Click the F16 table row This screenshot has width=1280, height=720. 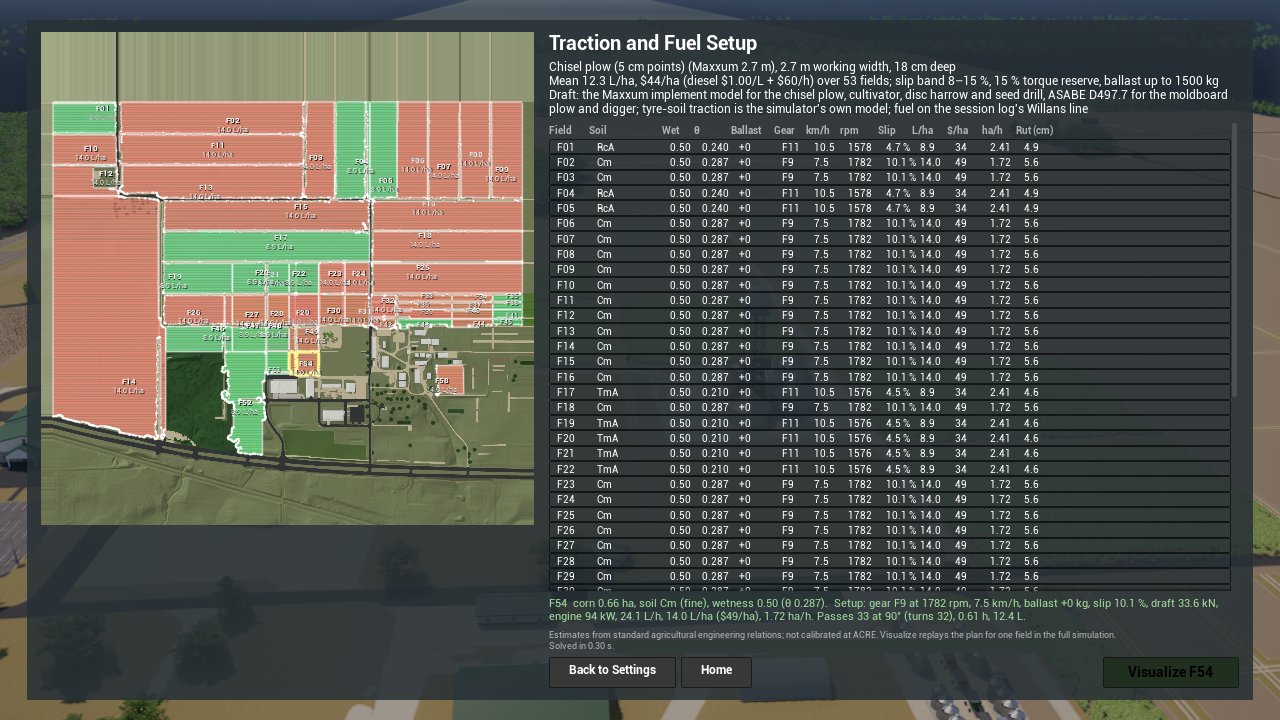pyautogui.click(x=890, y=377)
